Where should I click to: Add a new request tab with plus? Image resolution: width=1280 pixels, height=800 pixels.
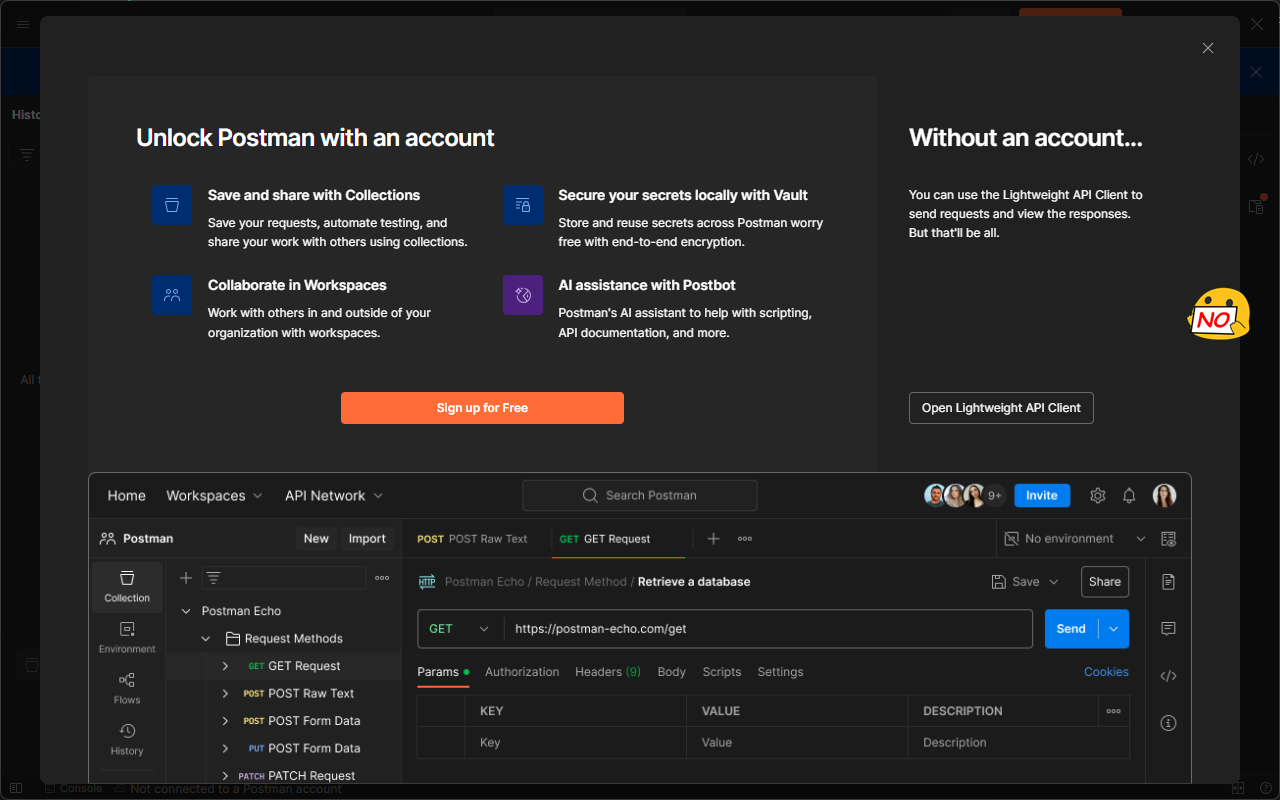[x=713, y=538]
